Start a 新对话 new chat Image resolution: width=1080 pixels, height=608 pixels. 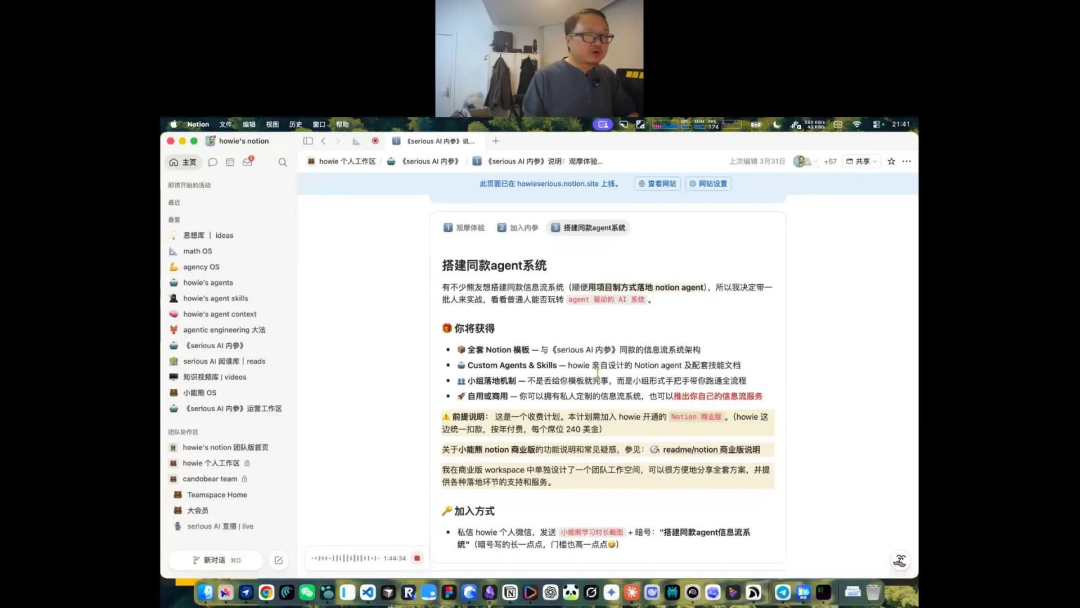[x=216, y=560]
